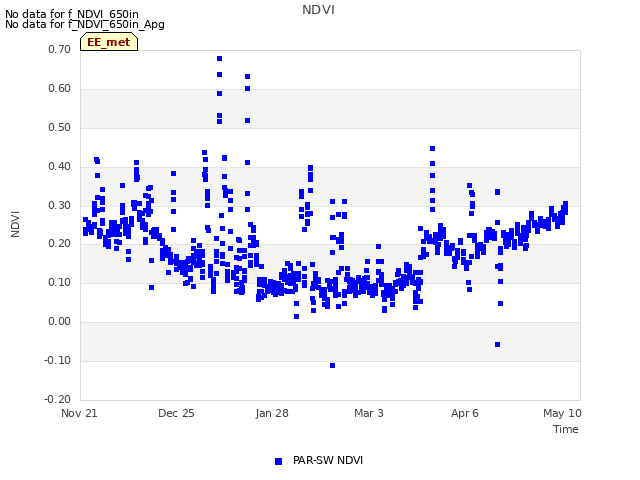Click the 0.20 y-axis tick label
Viewport: 640px width, 480px height.
pos(60,244)
